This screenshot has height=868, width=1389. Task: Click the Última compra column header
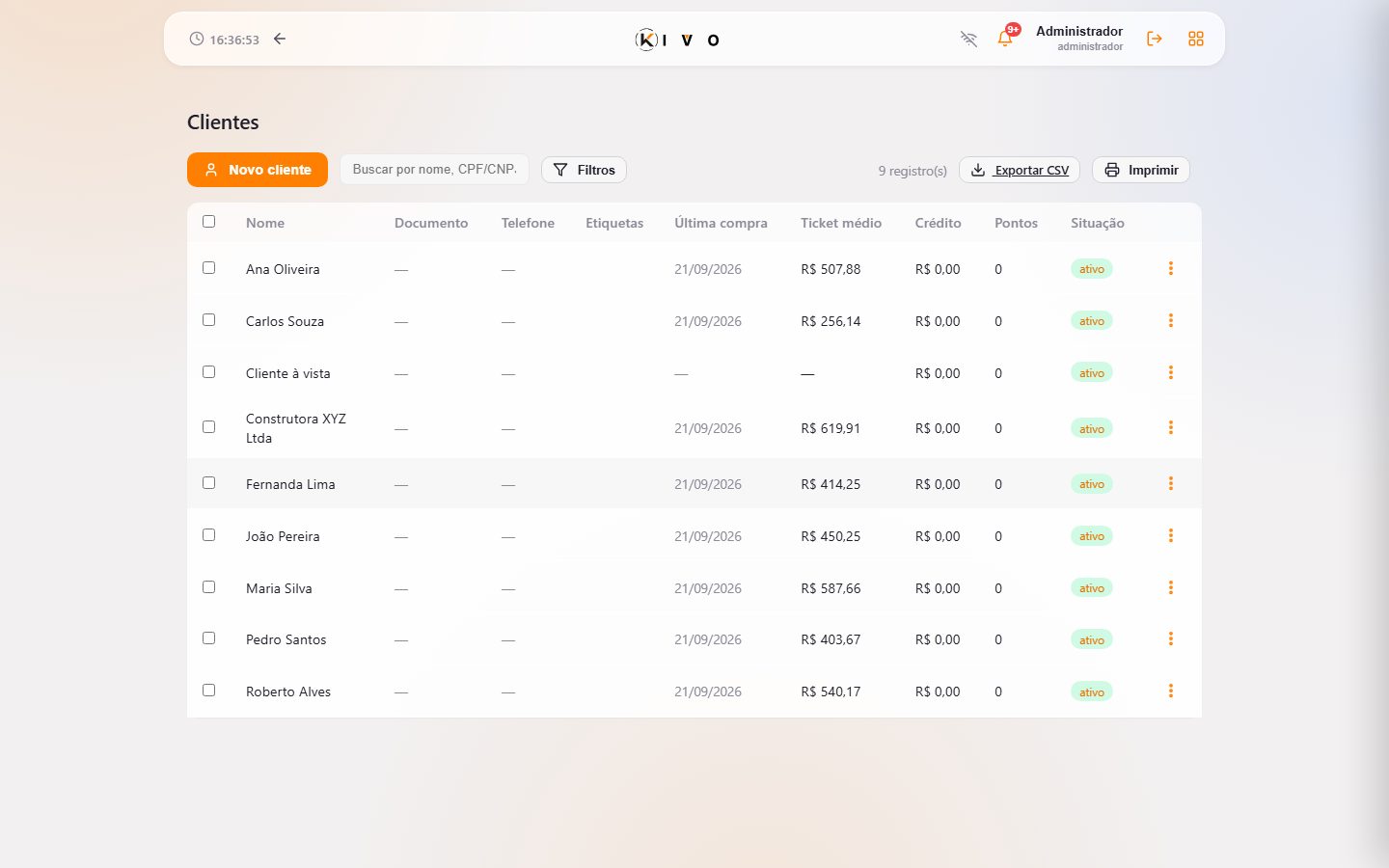tap(721, 223)
